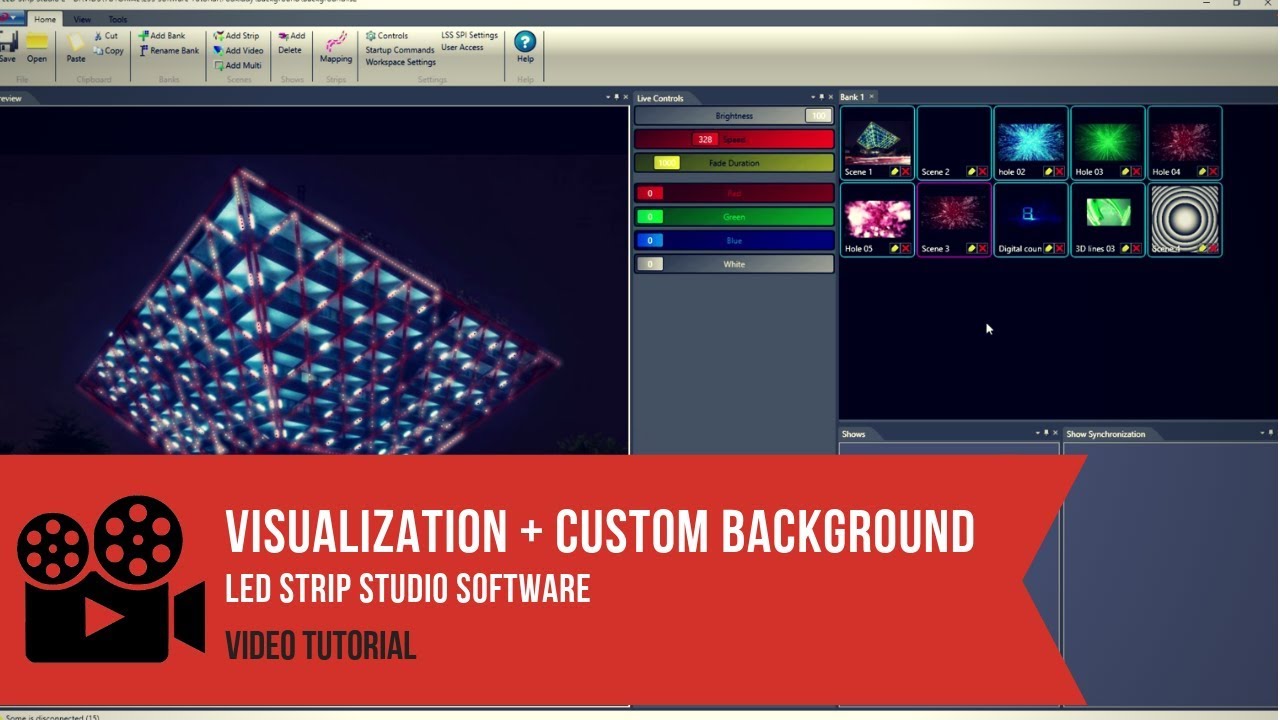
Task: Delete Hole 04 with its red X
Action: [1214, 172]
